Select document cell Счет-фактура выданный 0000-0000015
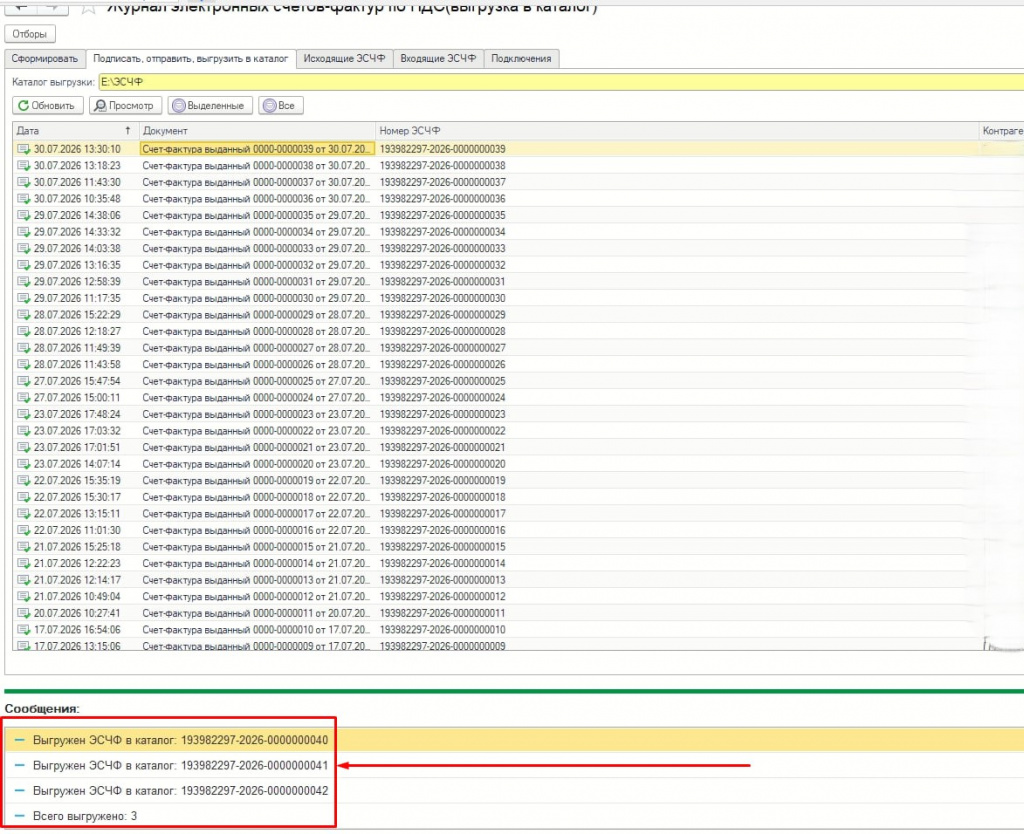 pos(257,547)
